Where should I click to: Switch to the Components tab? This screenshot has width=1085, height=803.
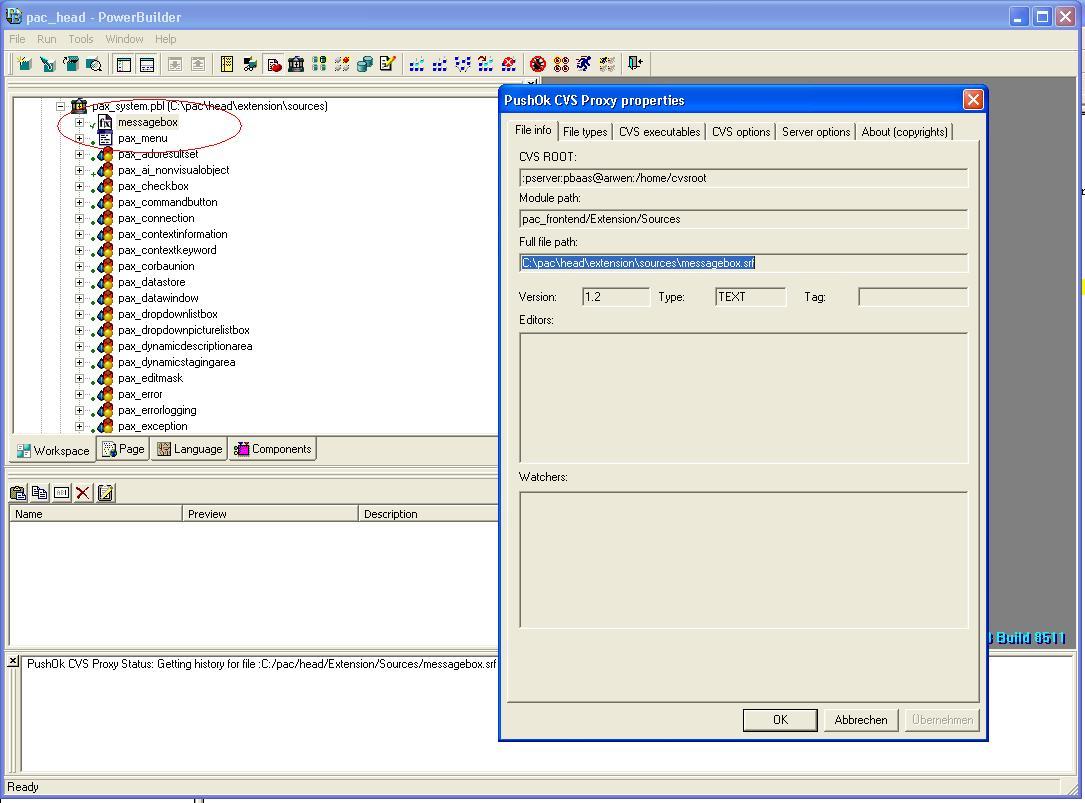click(x=273, y=449)
